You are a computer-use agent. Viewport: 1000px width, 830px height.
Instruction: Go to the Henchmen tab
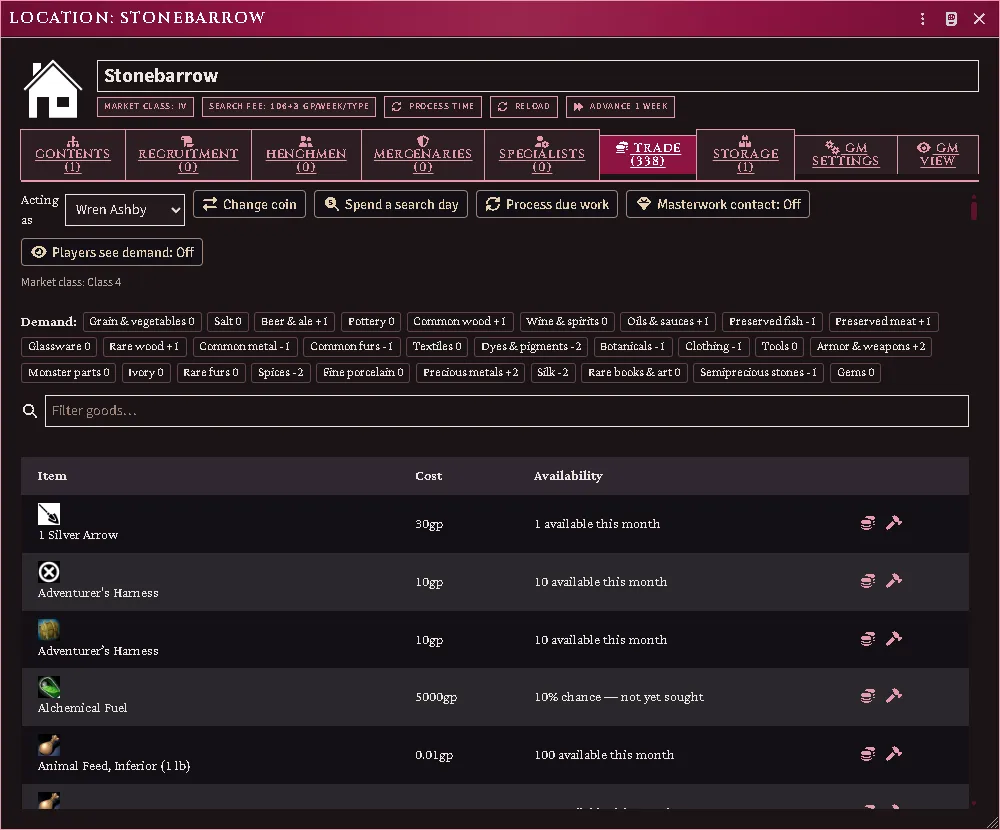(306, 155)
